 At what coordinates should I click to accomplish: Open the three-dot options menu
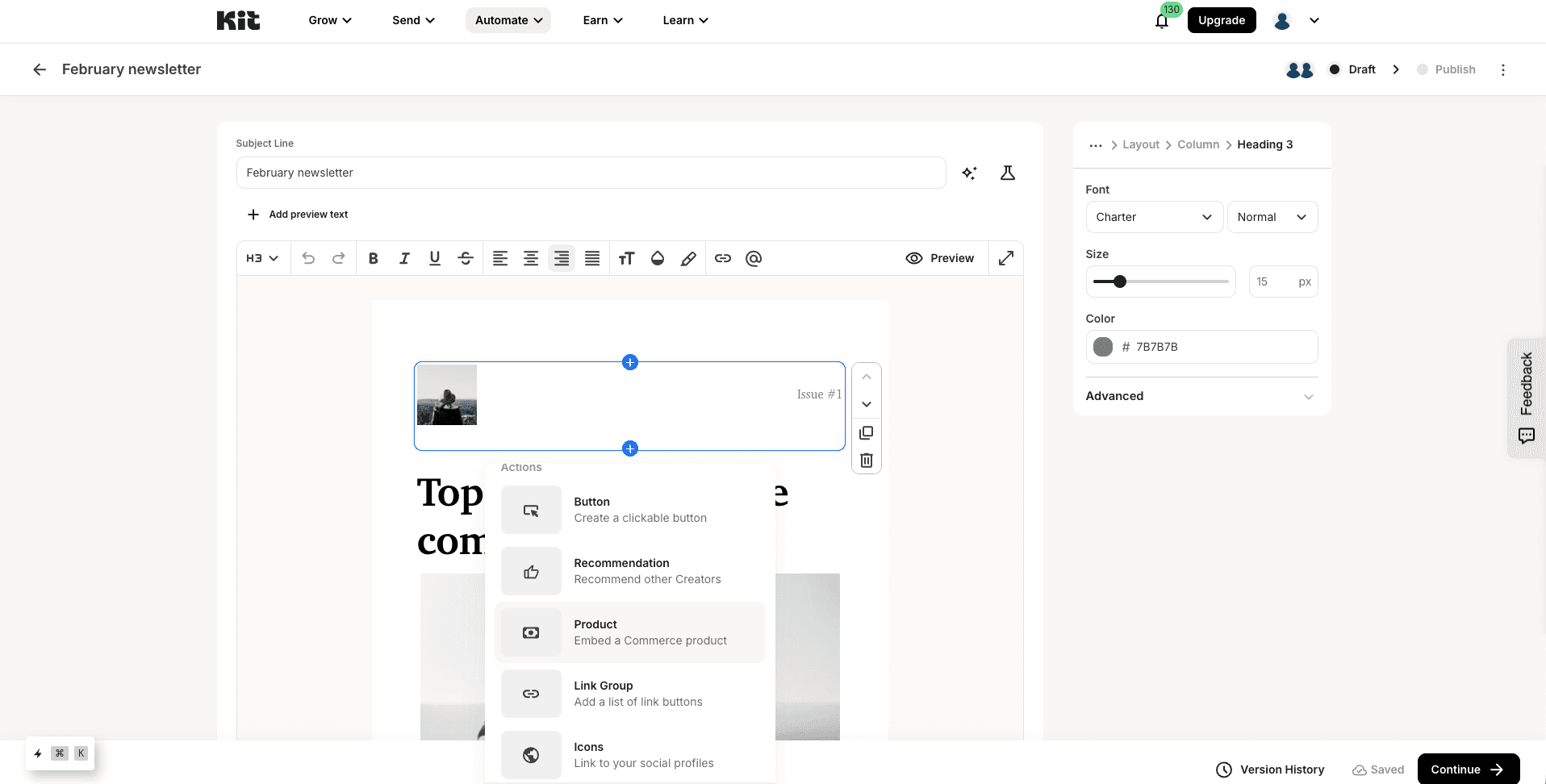click(1502, 70)
